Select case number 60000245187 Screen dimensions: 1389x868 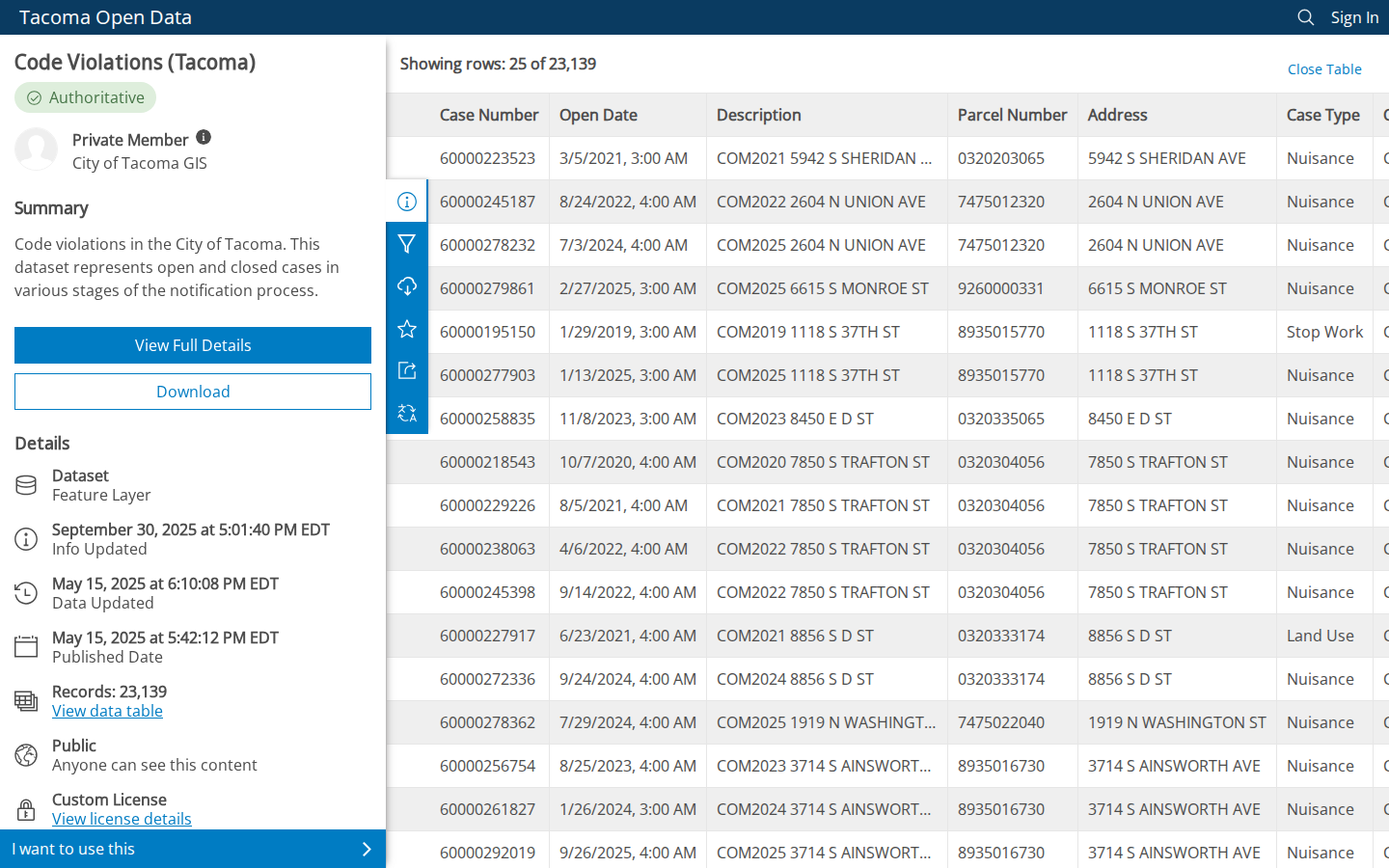[x=487, y=202]
